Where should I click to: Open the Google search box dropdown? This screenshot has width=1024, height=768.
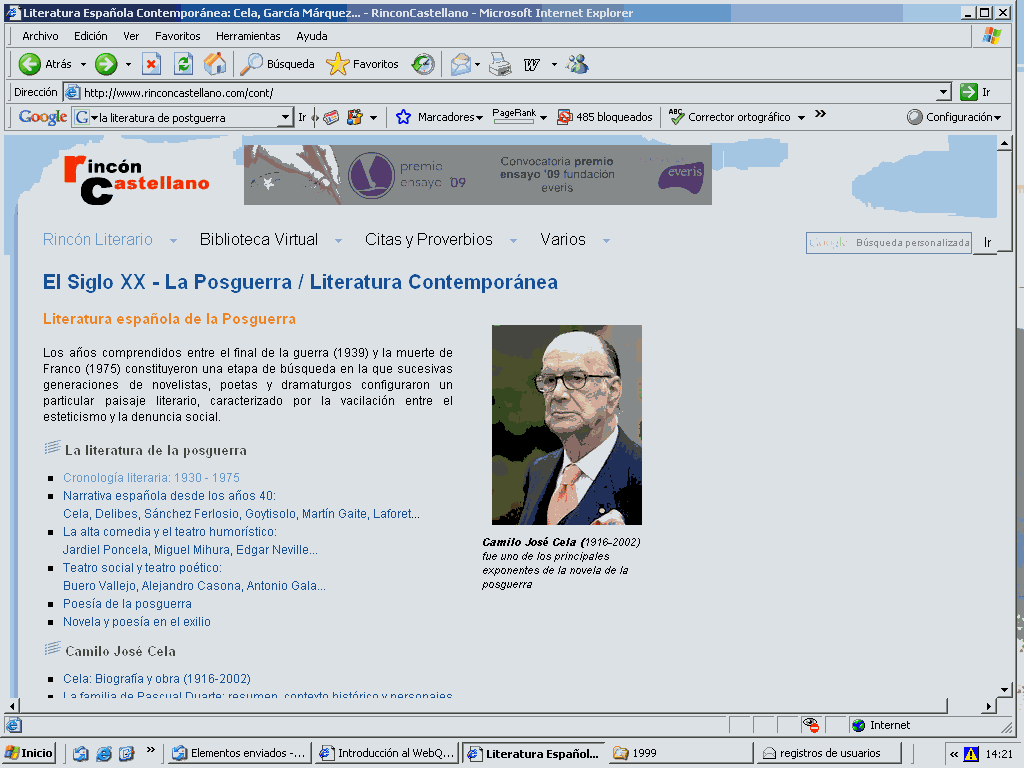285,118
